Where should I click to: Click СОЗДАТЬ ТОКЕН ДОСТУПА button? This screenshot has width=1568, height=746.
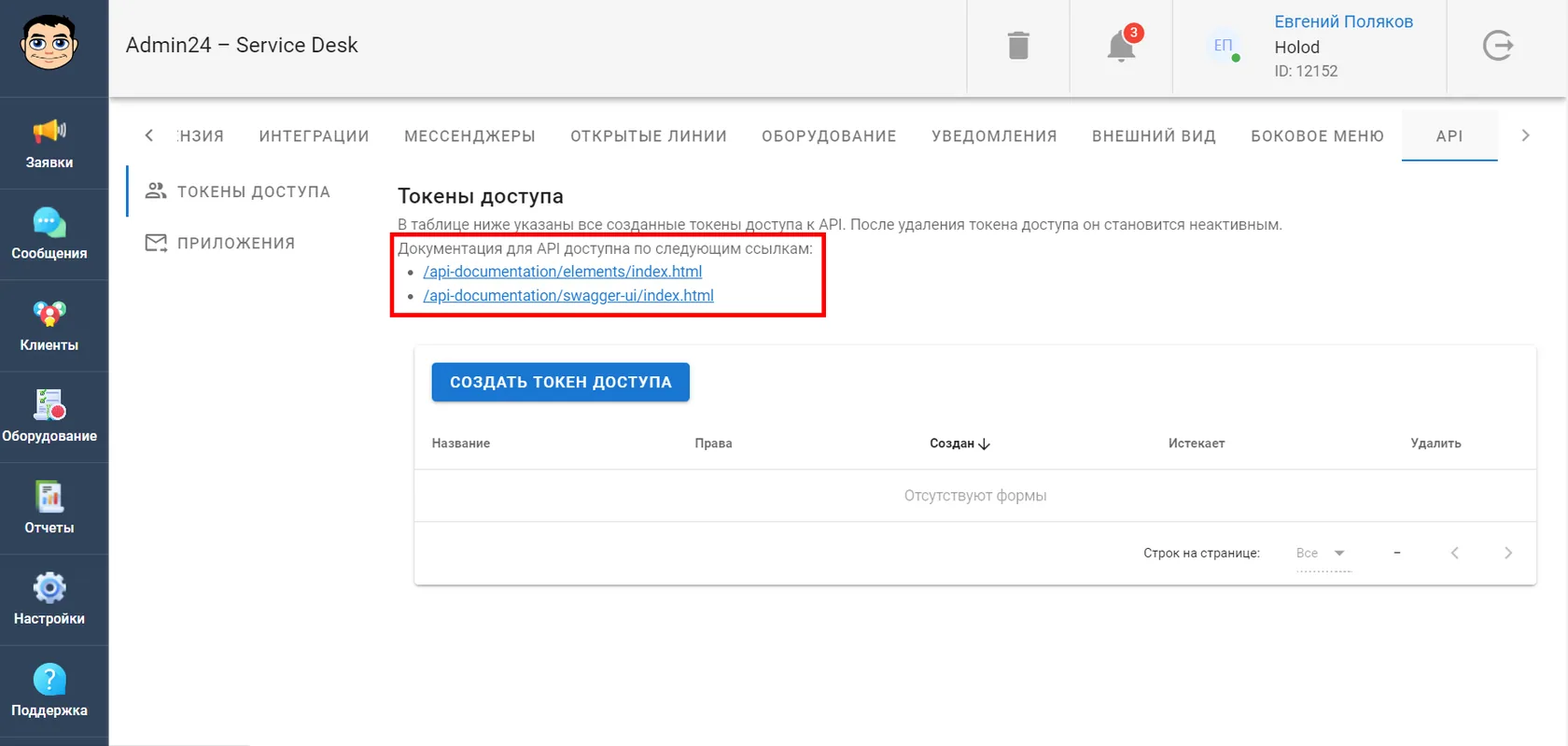point(560,382)
